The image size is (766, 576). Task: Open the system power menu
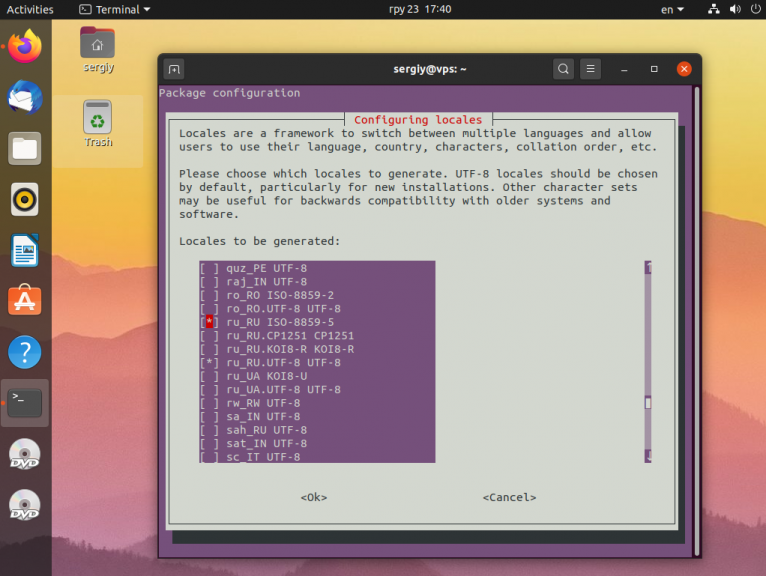(755, 9)
